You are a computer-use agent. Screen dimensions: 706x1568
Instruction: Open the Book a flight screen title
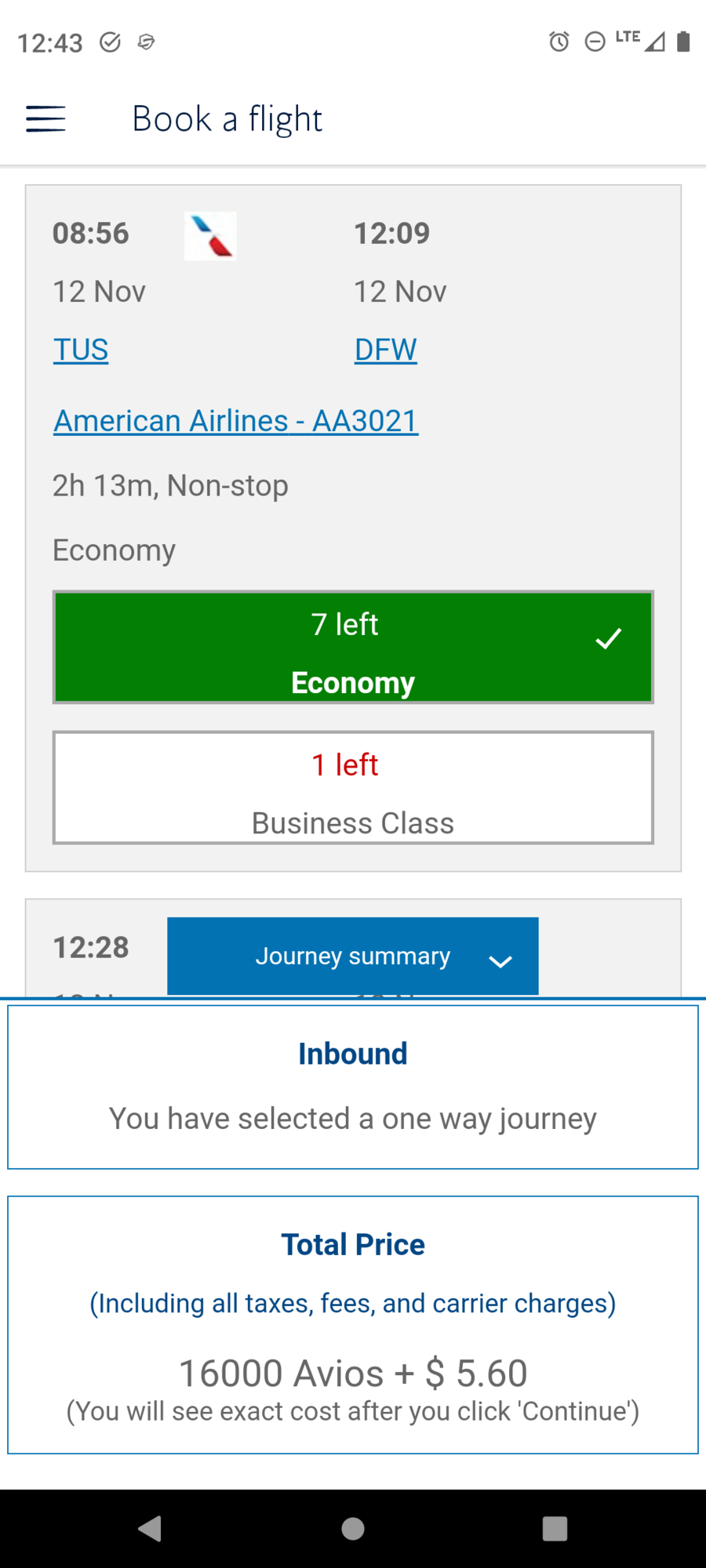click(x=227, y=118)
